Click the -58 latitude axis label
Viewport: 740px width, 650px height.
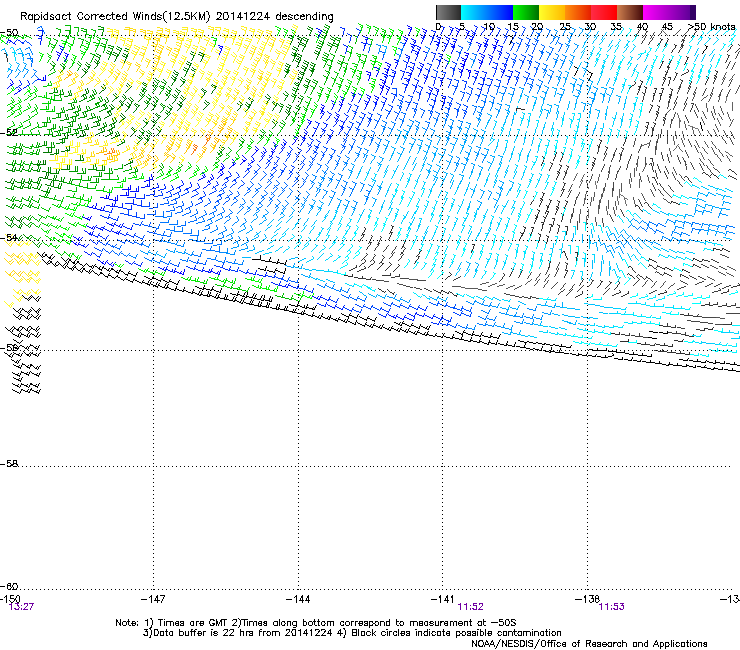[x=9, y=464]
